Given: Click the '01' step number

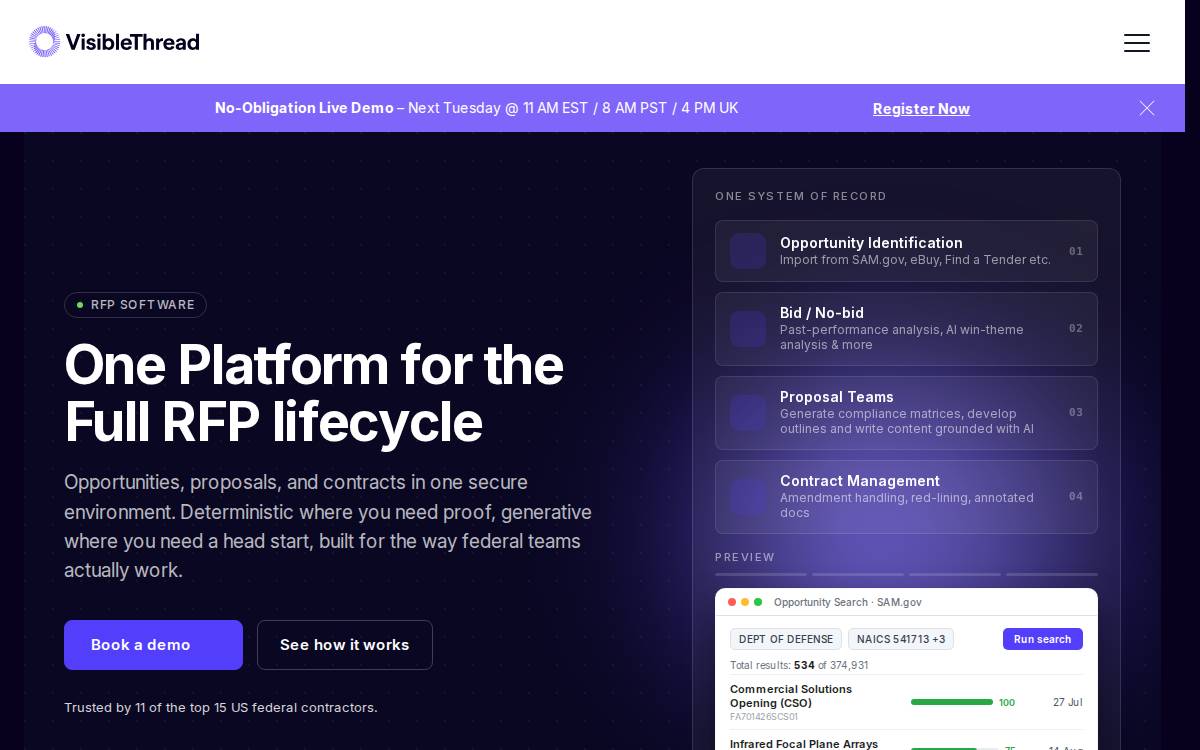Looking at the screenshot, I should [1076, 251].
